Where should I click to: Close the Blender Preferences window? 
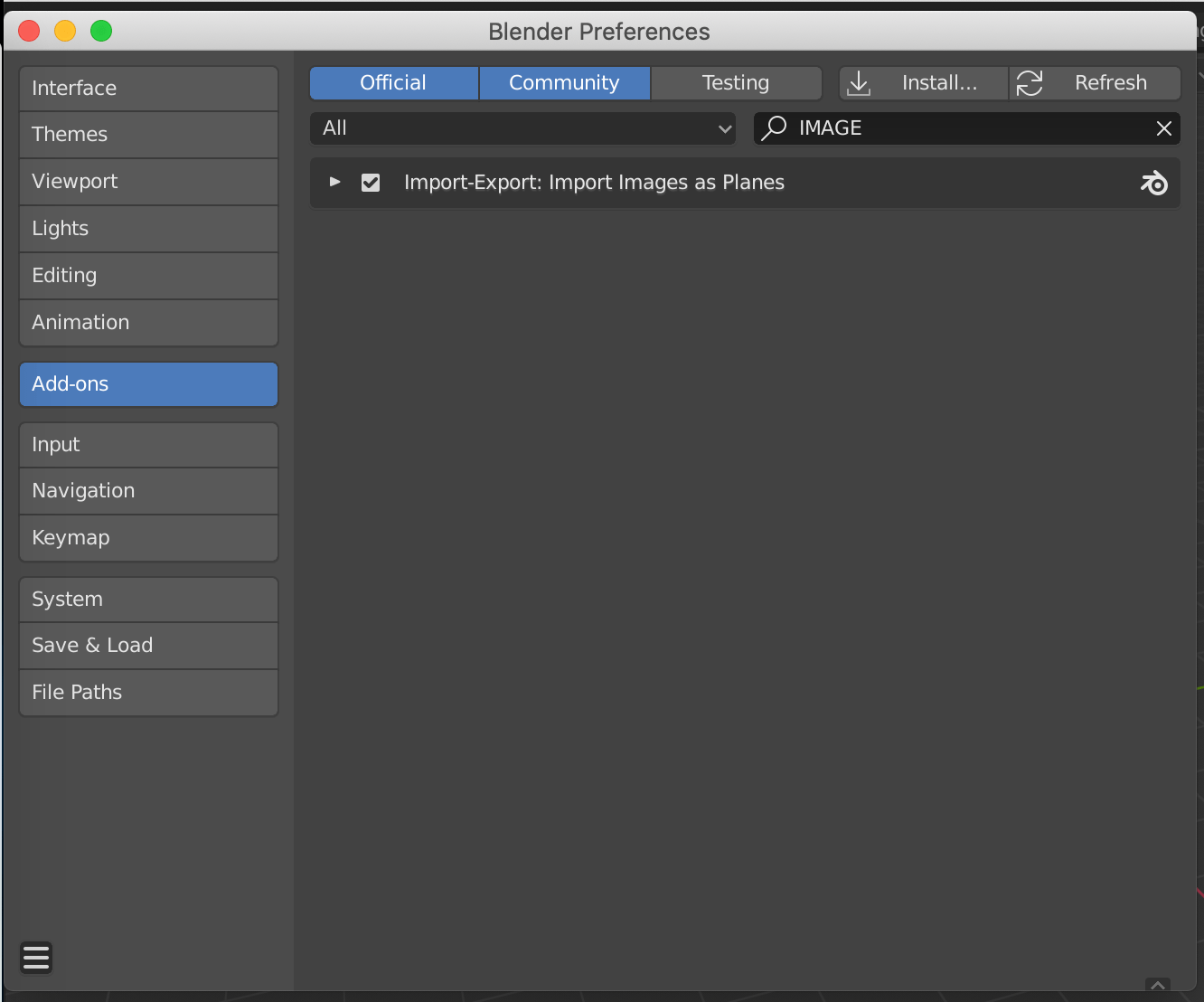(x=29, y=31)
